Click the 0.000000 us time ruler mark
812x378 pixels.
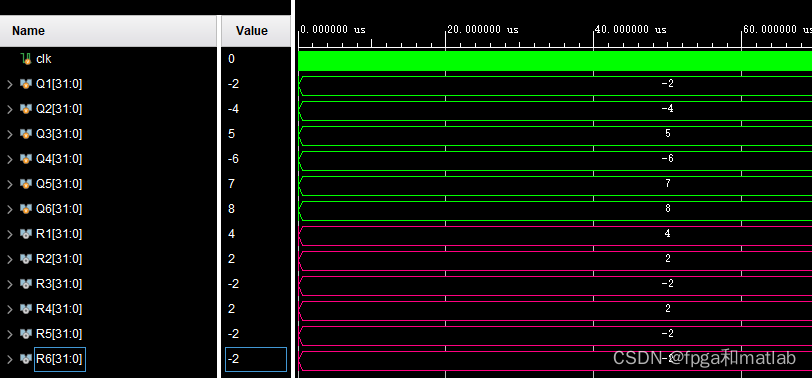tap(333, 30)
